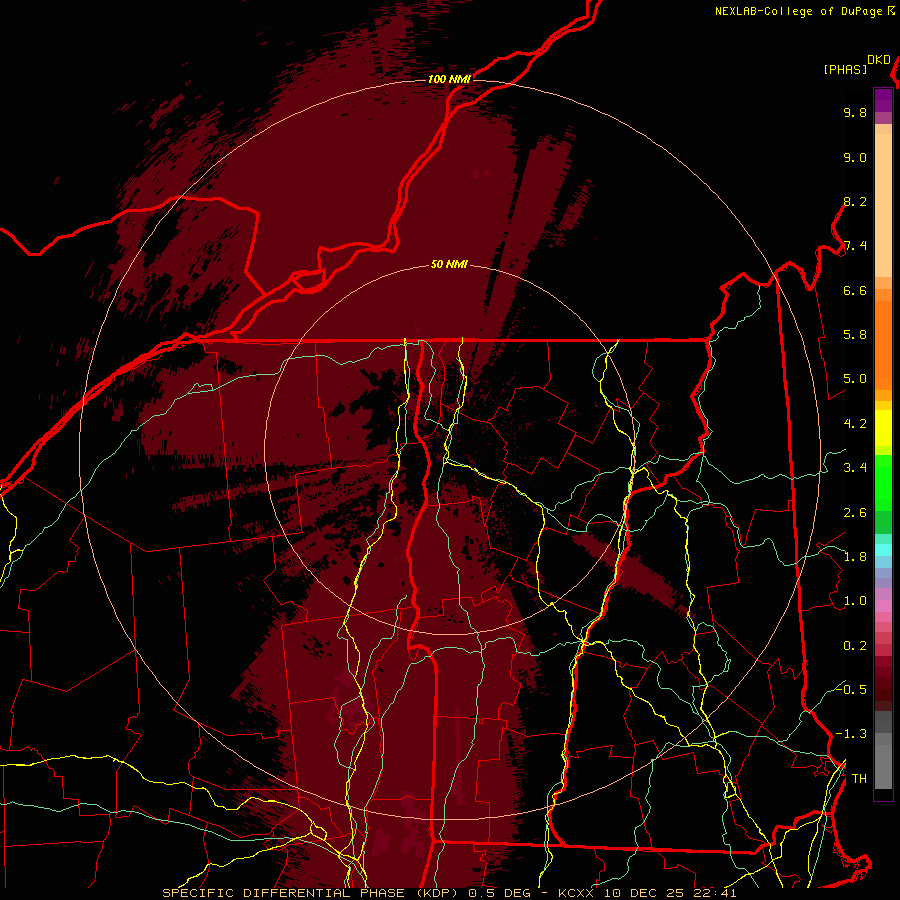Click the pale peach segment of the color scale
The height and width of the screenshot is (900, 900).
[x=883, y=205]
